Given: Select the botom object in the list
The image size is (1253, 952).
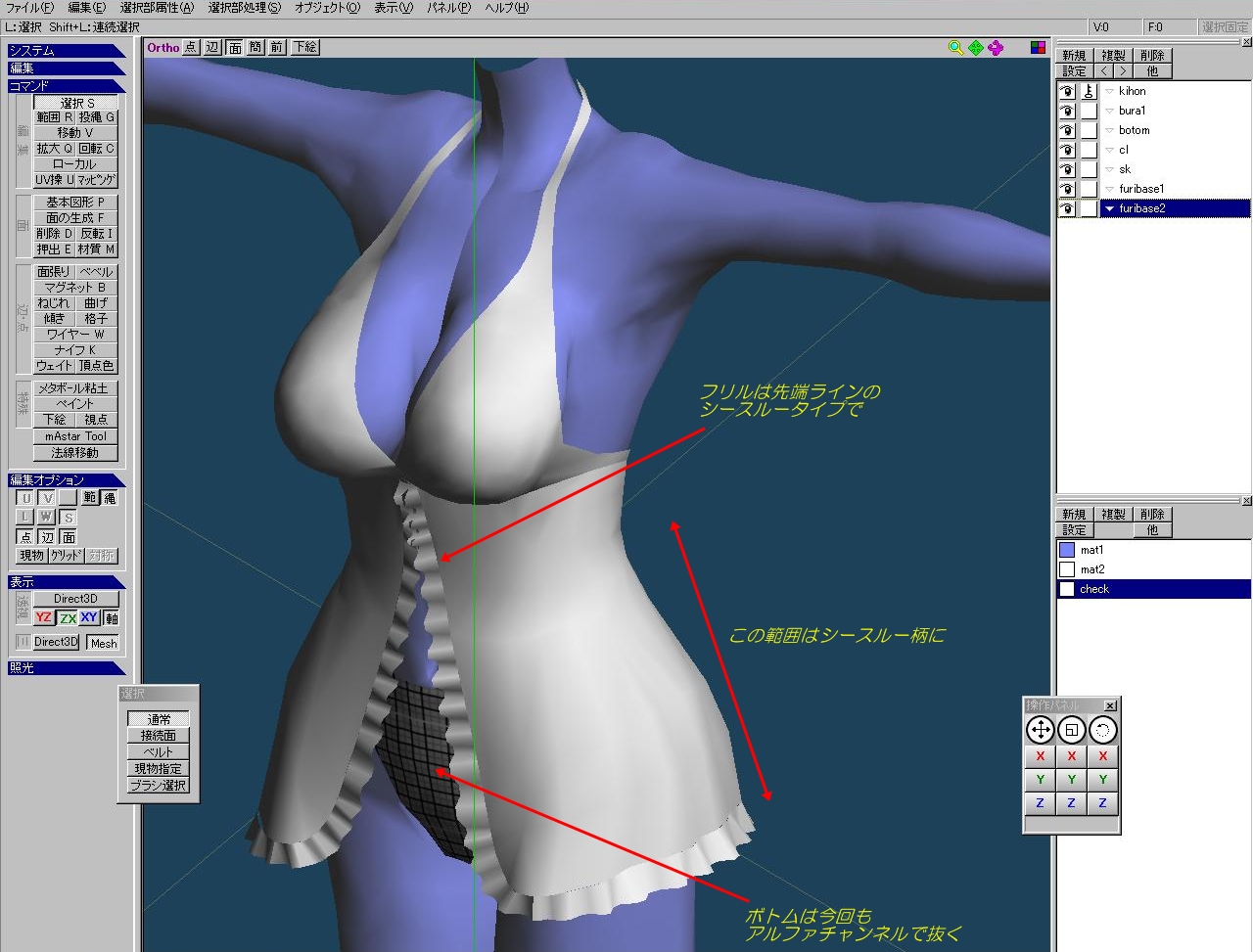Looking at the screenshot, I should tap(1135, 130).
